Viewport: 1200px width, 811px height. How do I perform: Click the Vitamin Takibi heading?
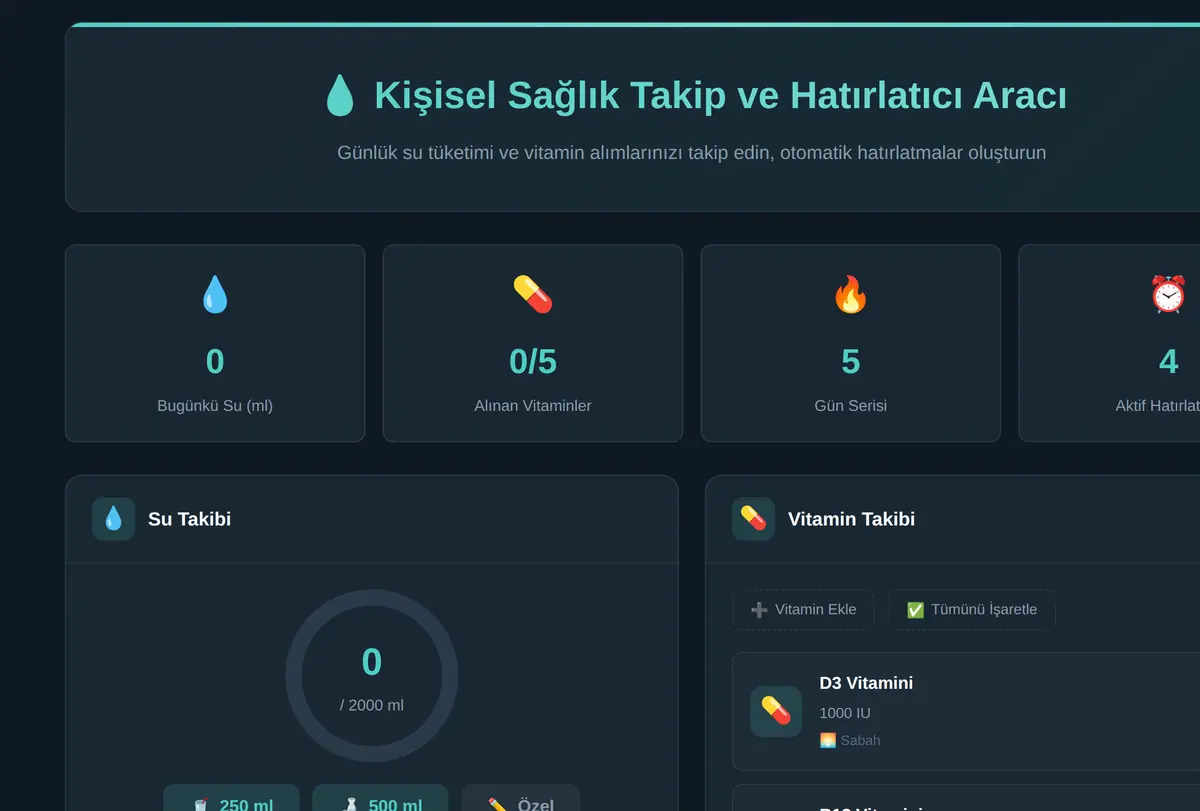[x=851, y=519]
